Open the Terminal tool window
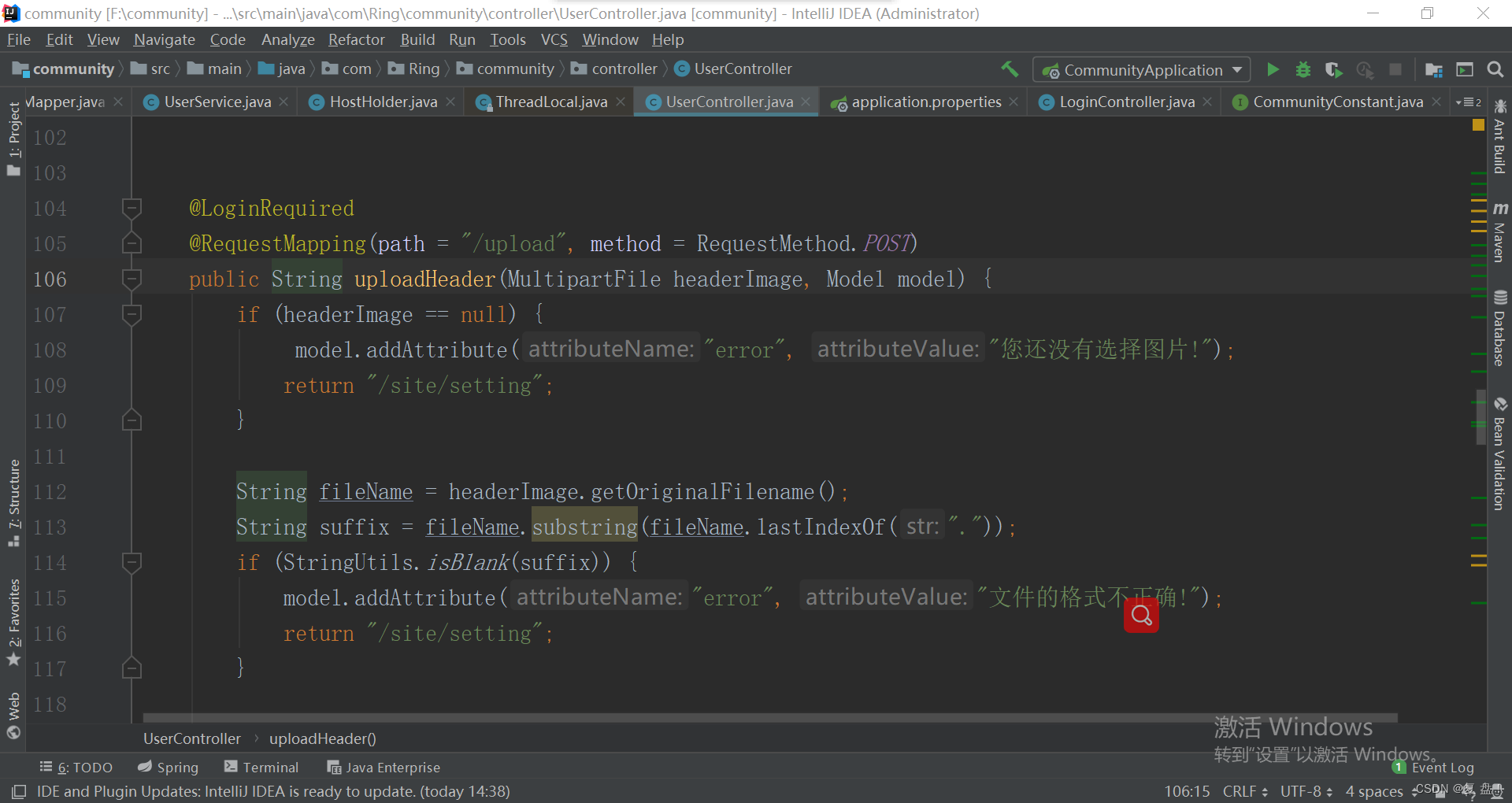1512x803 pixels. [261, 767]
